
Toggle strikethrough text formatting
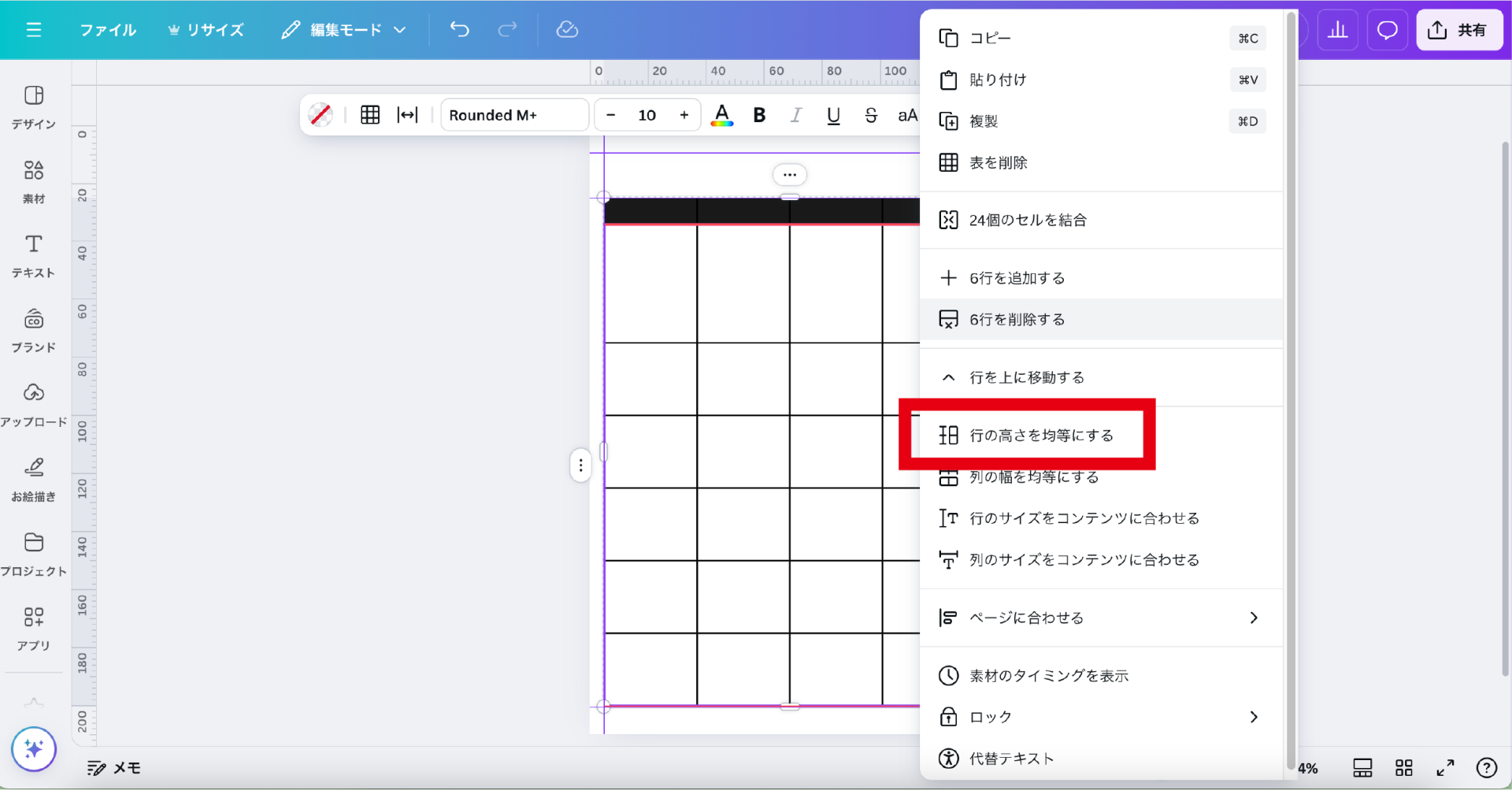(870, 115)
